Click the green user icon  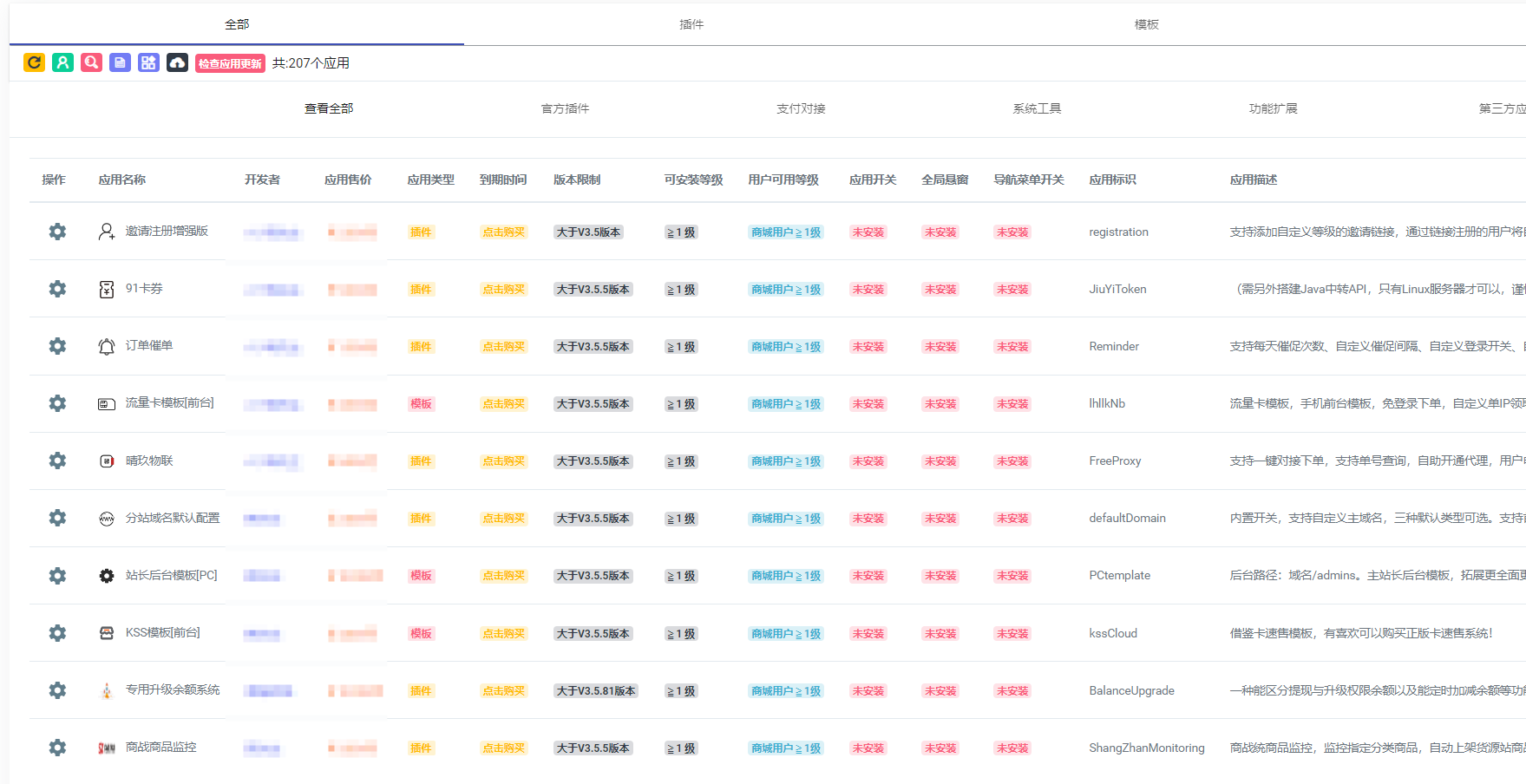click(62, 62)
